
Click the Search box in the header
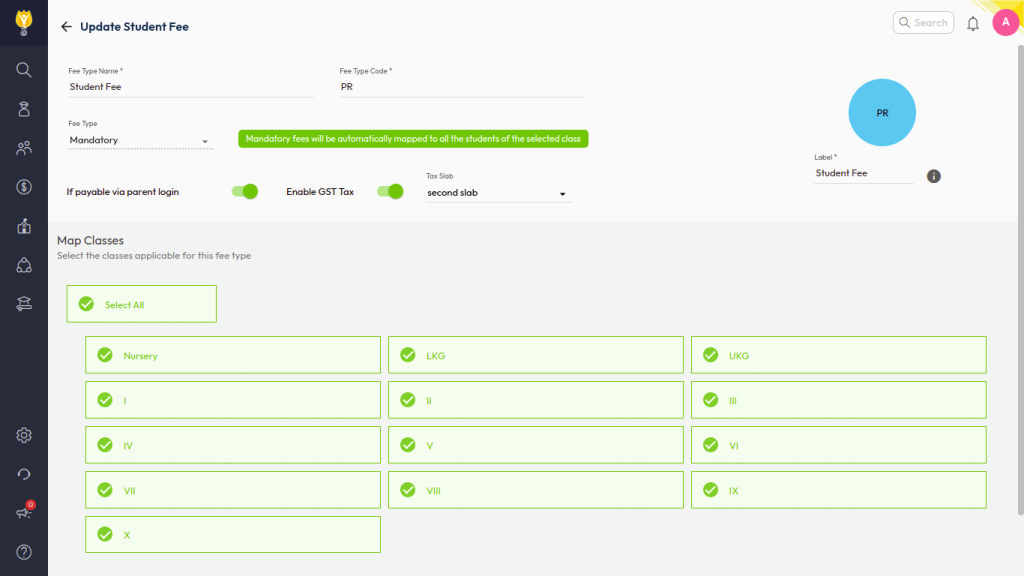923,23
